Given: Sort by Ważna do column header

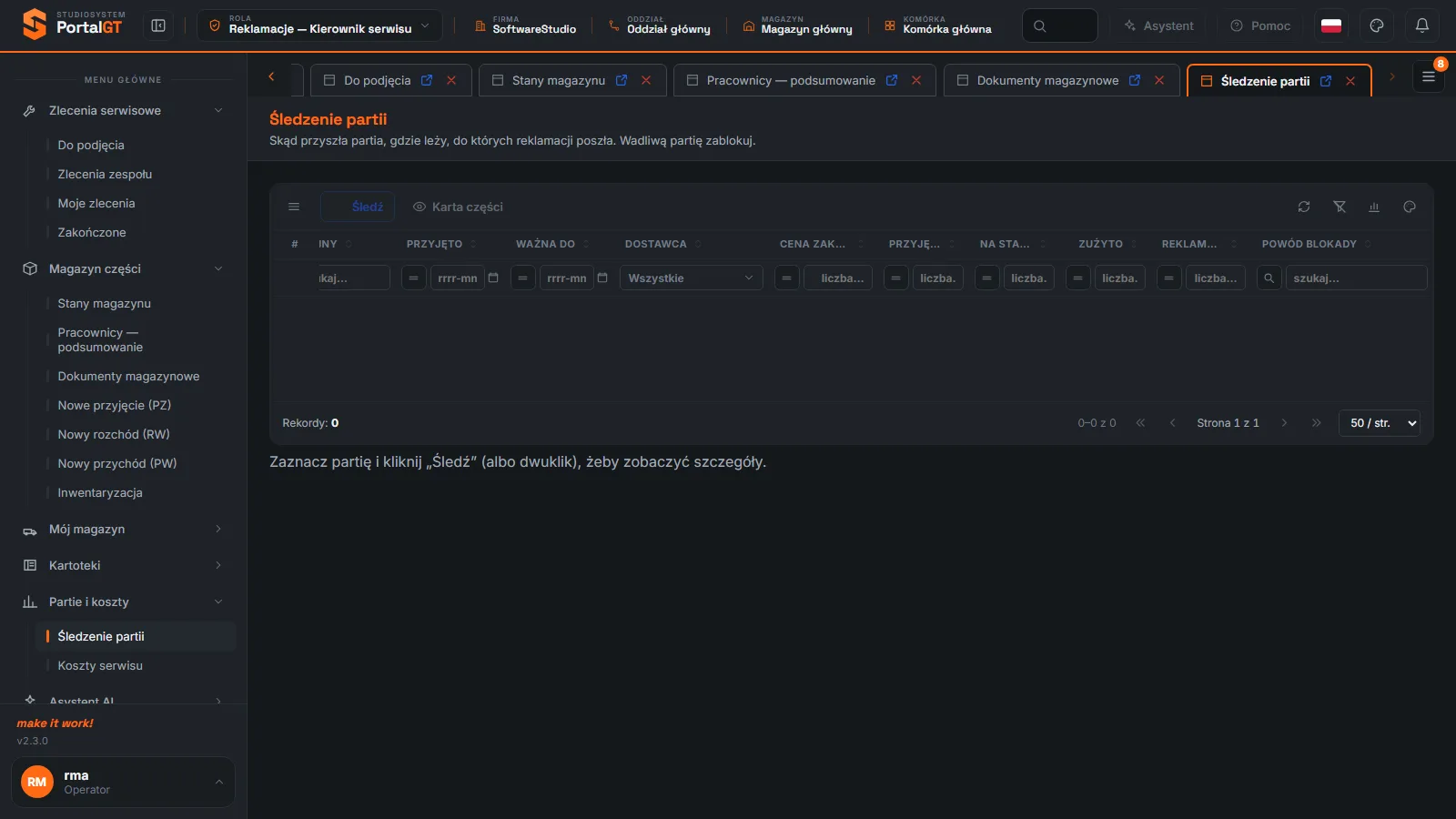Looking at the screenshot, I should (x=545, y=244).
